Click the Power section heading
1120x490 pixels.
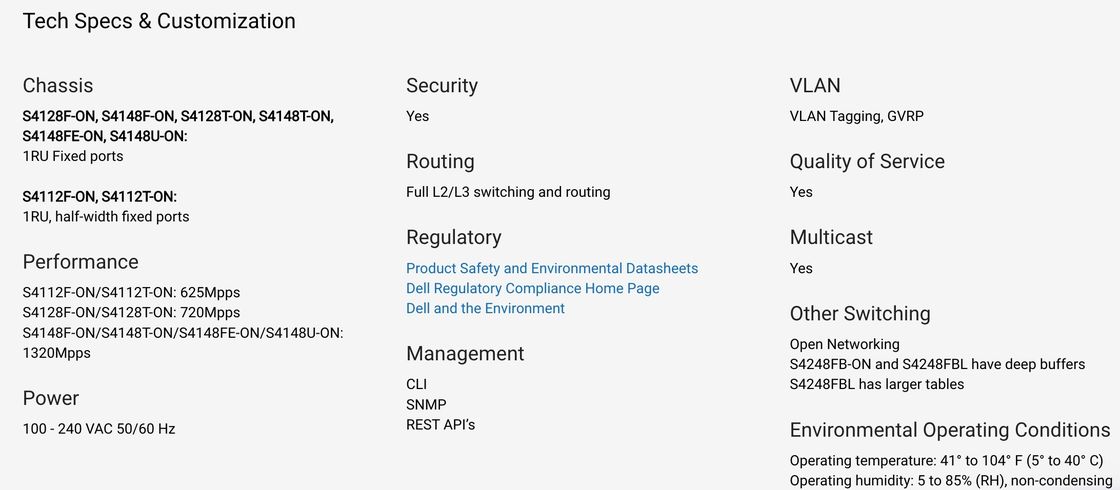pos(51,398)
